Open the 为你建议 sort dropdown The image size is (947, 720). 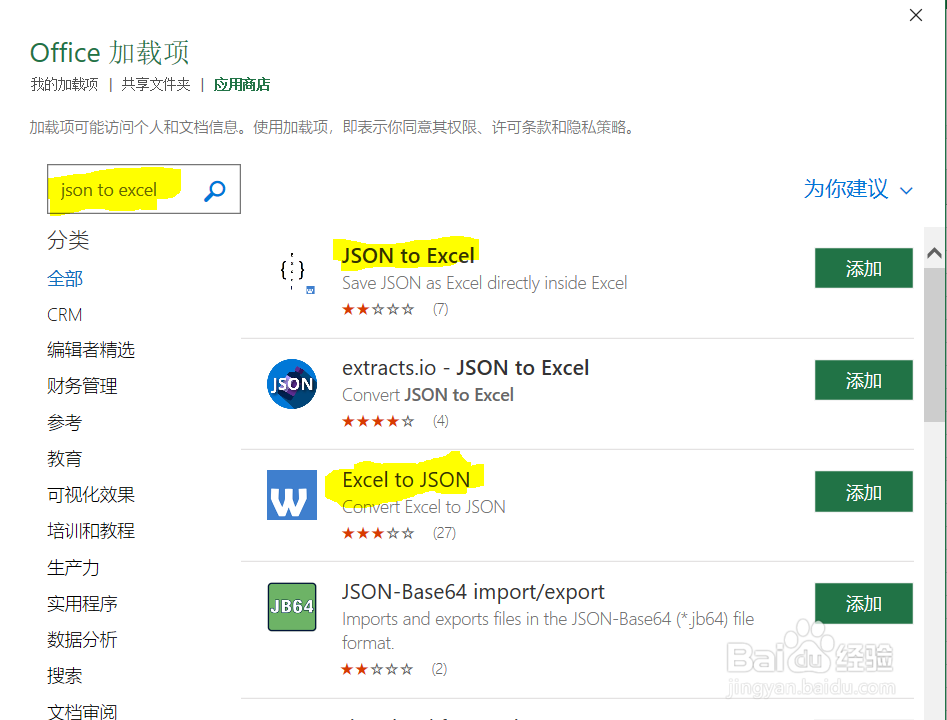[x=858, y=189]
